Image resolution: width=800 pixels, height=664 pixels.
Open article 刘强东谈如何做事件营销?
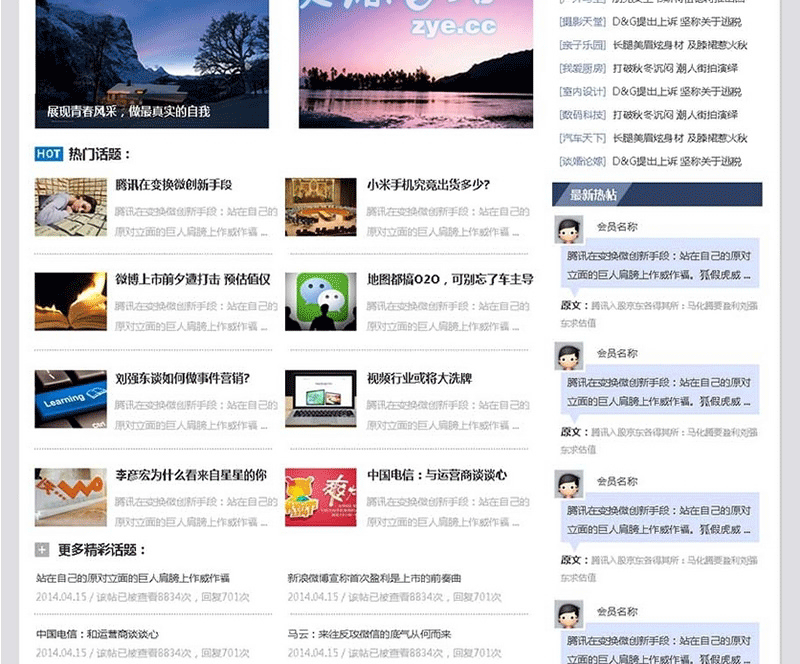pyautogui.click(x=182, y=378)
